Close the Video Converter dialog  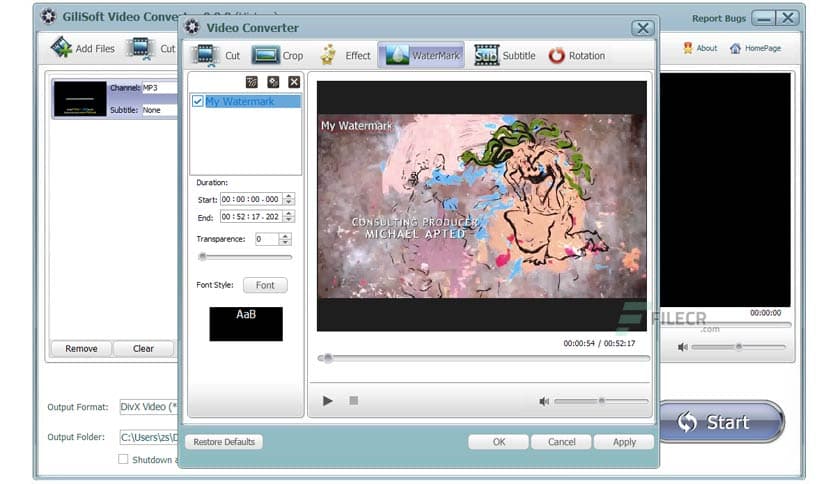643,28
